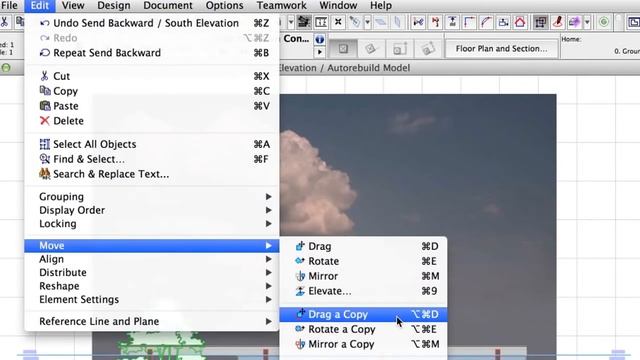Choose Repeat Send Backward
640x360 pixels.
click(x=152, y=53)
